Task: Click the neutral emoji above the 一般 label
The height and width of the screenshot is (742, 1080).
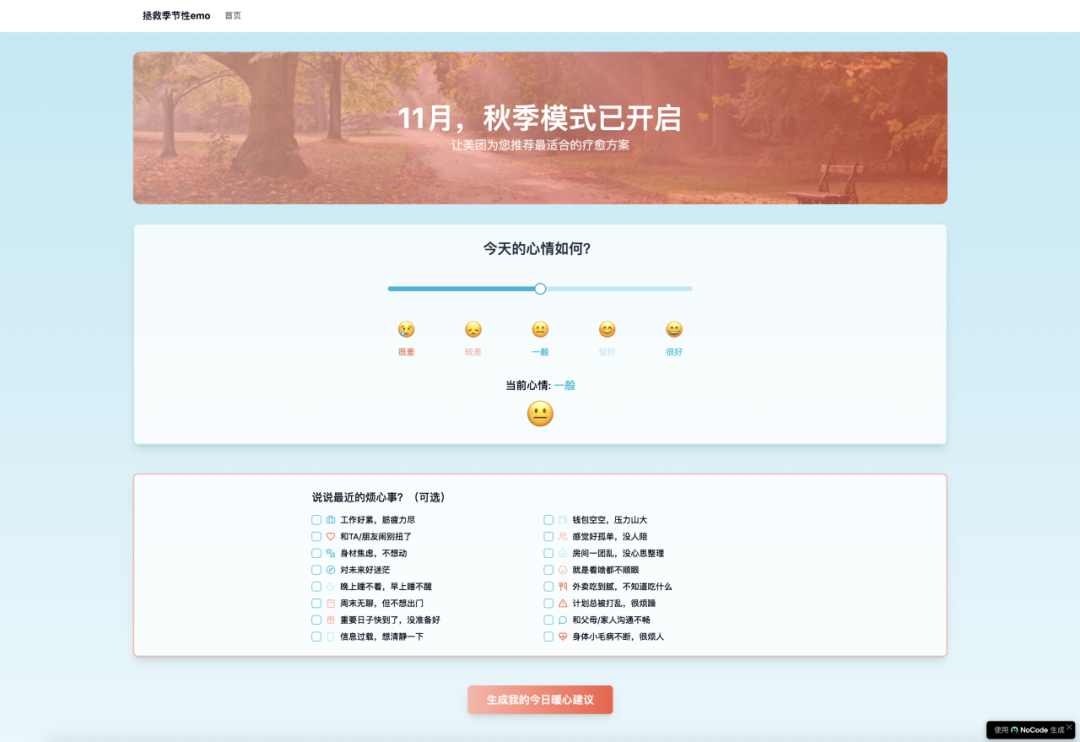Action: [x=540, y=329]
